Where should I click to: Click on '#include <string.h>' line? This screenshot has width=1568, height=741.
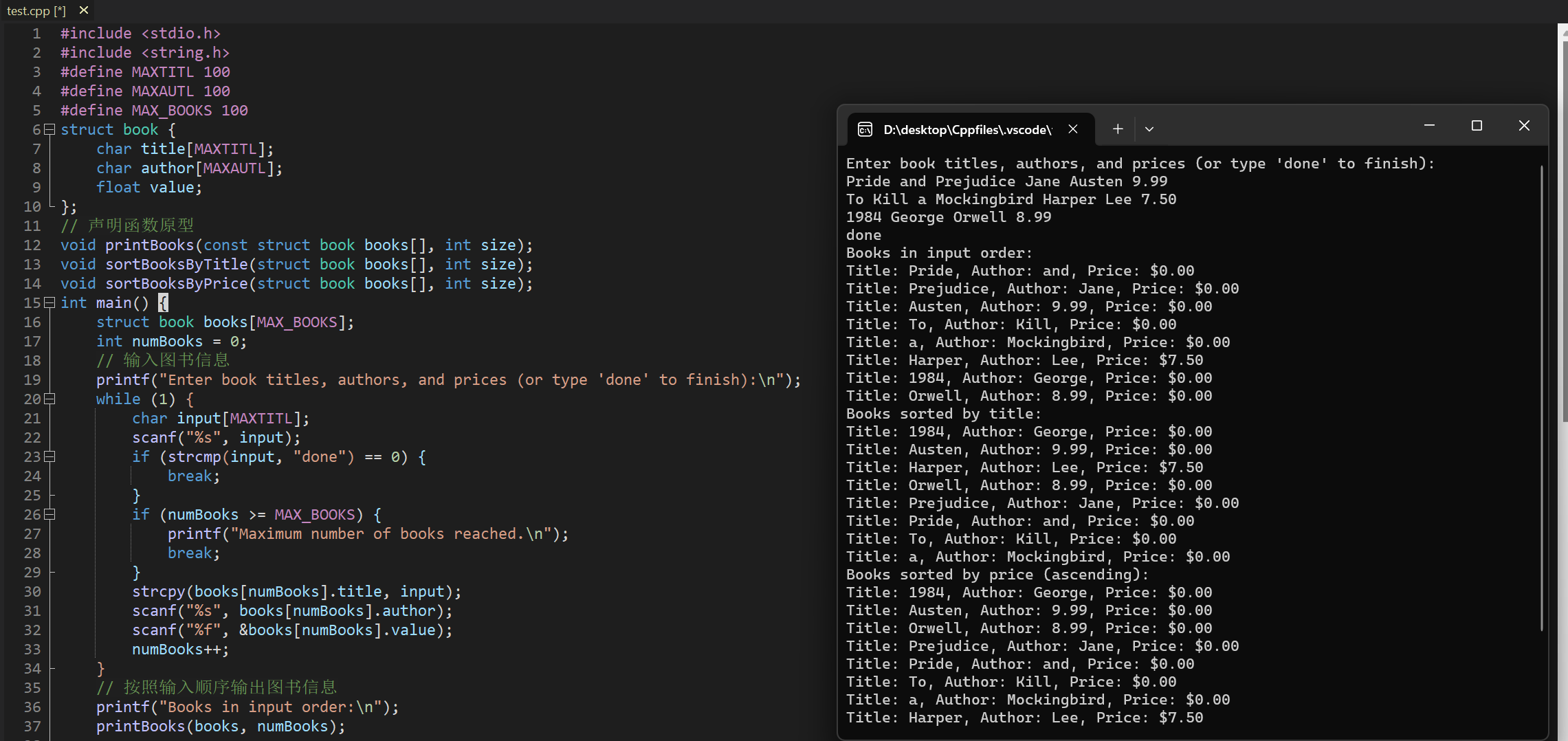(x=145, y=52)
